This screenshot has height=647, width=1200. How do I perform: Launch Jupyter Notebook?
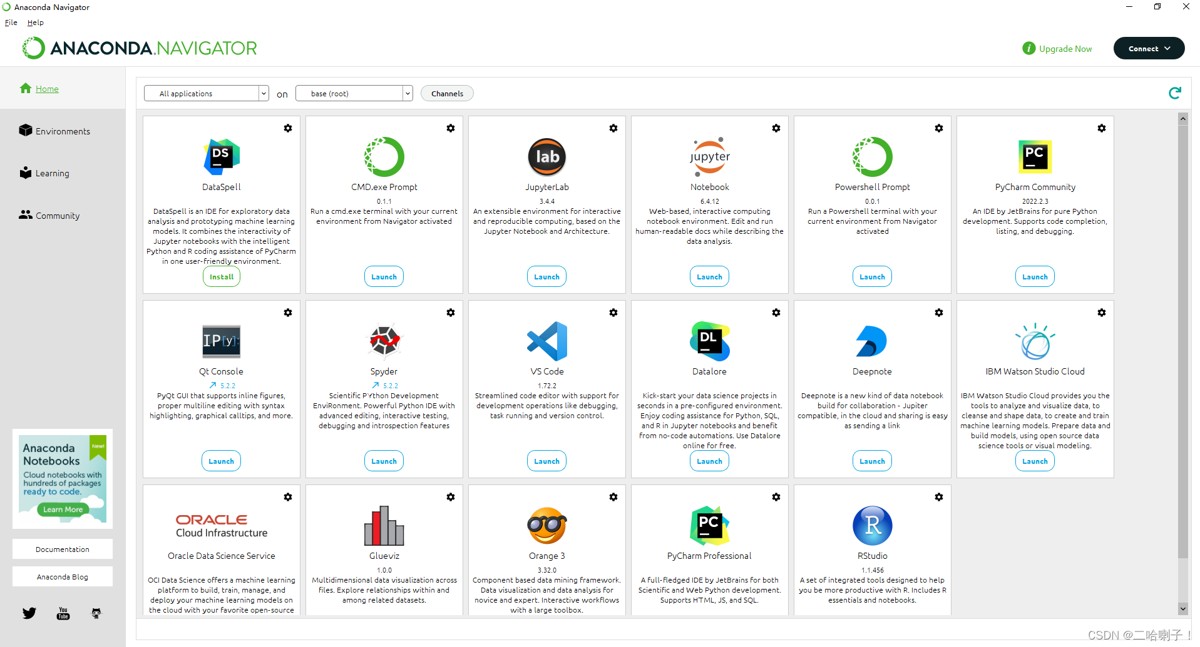coord(710,277)
